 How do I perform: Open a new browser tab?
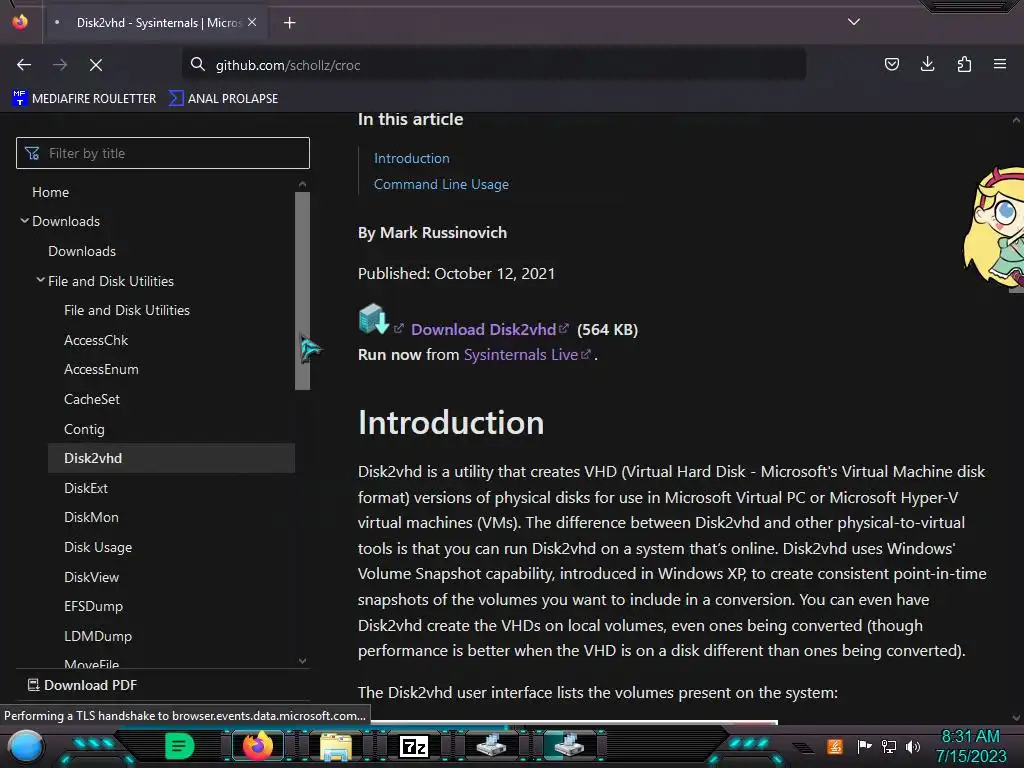click(x=289, y=23)
